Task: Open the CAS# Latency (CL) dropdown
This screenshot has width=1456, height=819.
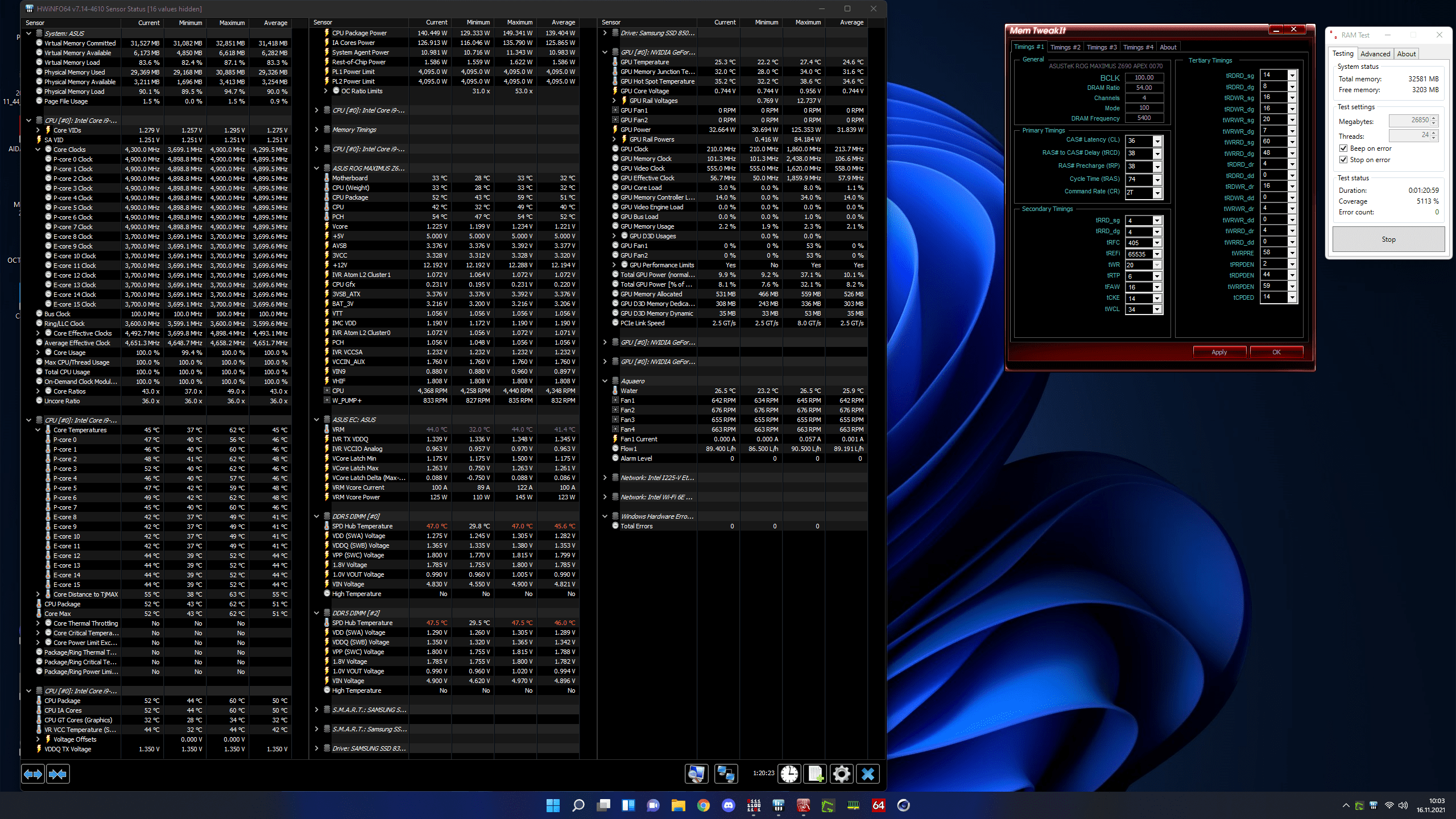Action: click(1157, 141)
